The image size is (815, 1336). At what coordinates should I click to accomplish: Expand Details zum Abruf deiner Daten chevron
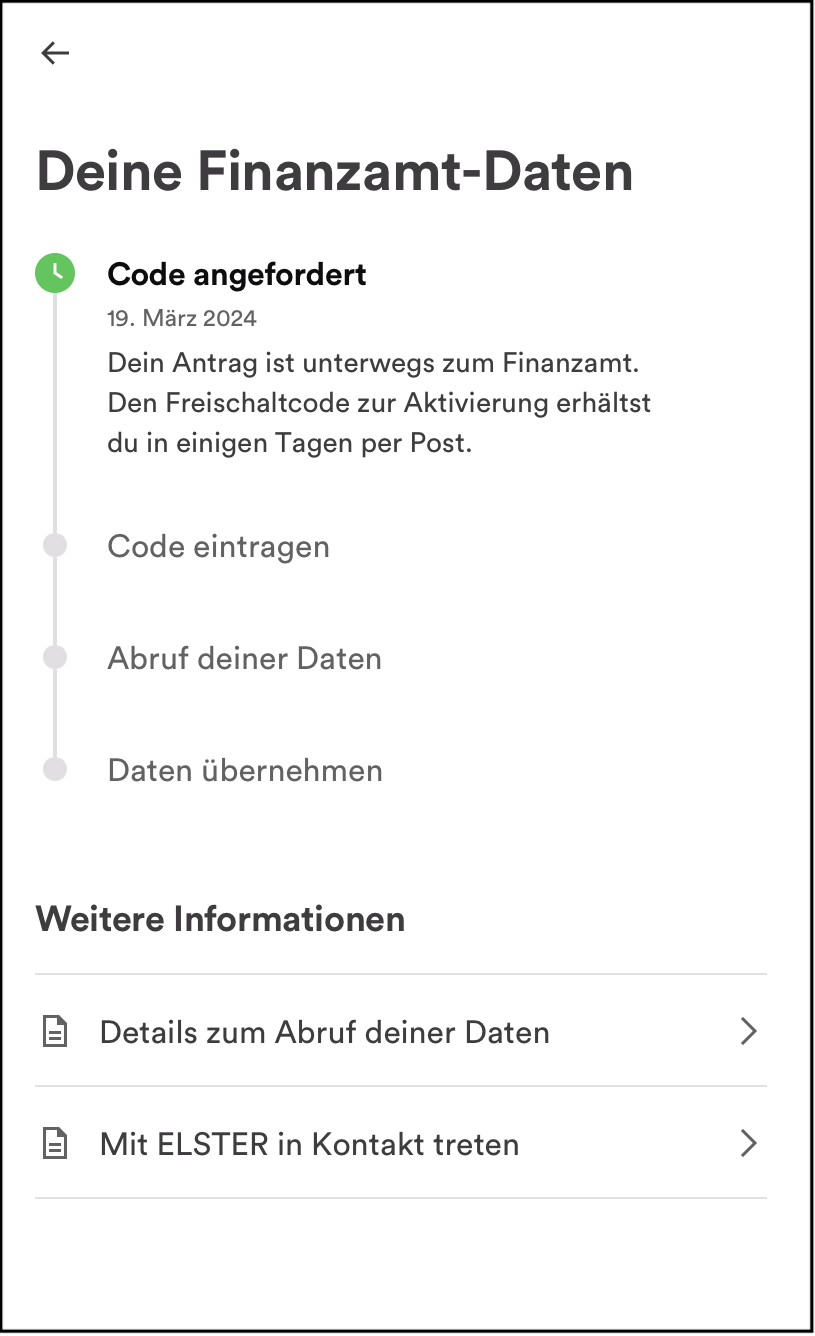point(748,1032)
